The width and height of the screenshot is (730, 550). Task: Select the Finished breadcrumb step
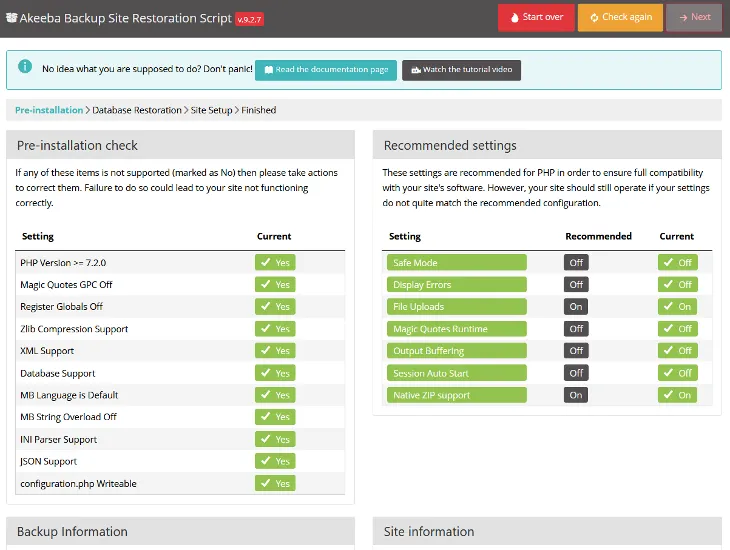[258, 110]
